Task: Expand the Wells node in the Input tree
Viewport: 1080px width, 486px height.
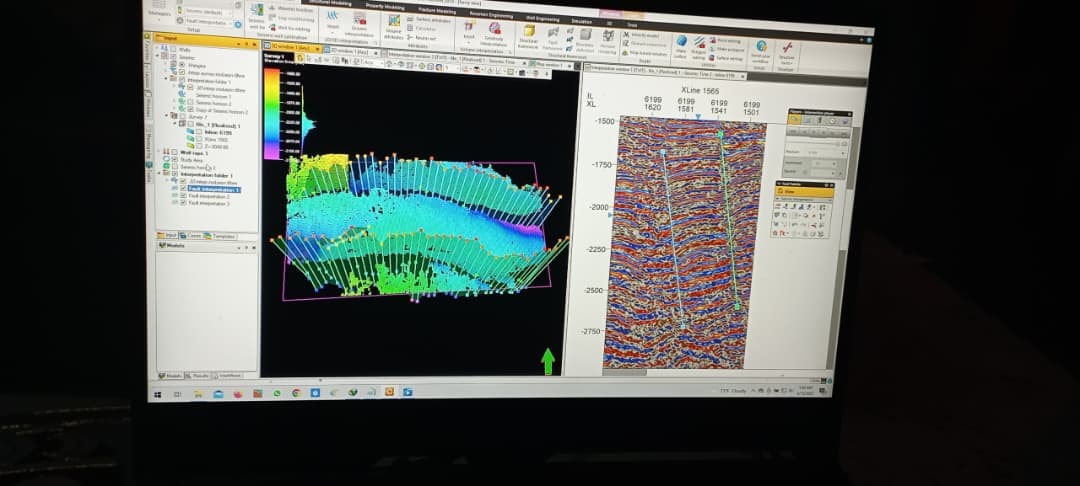Action: click(x=157, y=49)
